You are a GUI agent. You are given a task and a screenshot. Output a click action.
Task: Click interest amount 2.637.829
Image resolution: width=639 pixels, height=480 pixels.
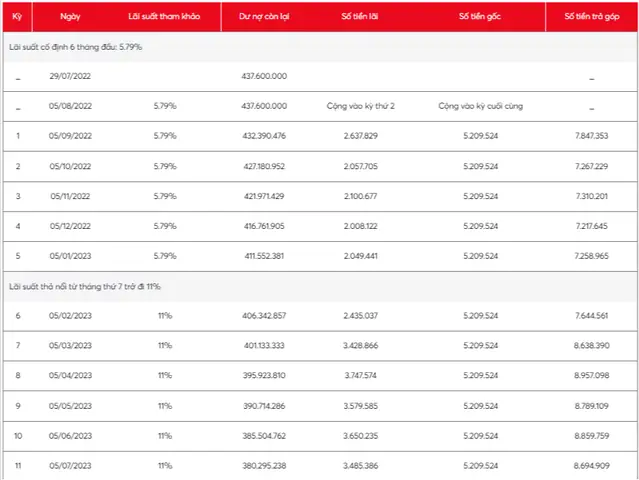coord(361,136)
